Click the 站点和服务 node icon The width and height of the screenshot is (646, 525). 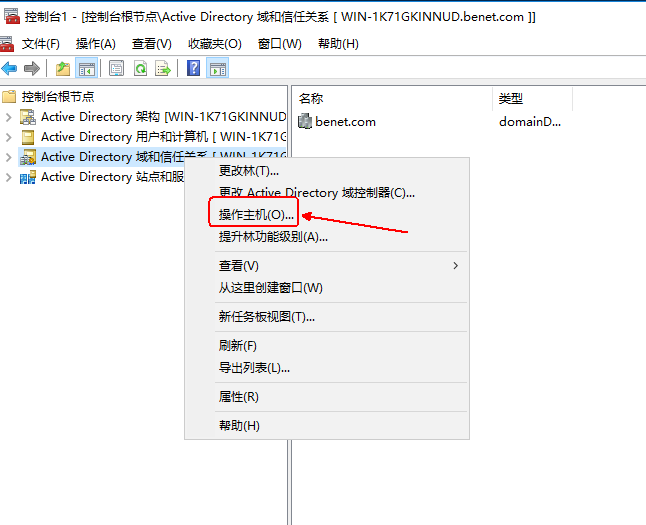[28, 177]
